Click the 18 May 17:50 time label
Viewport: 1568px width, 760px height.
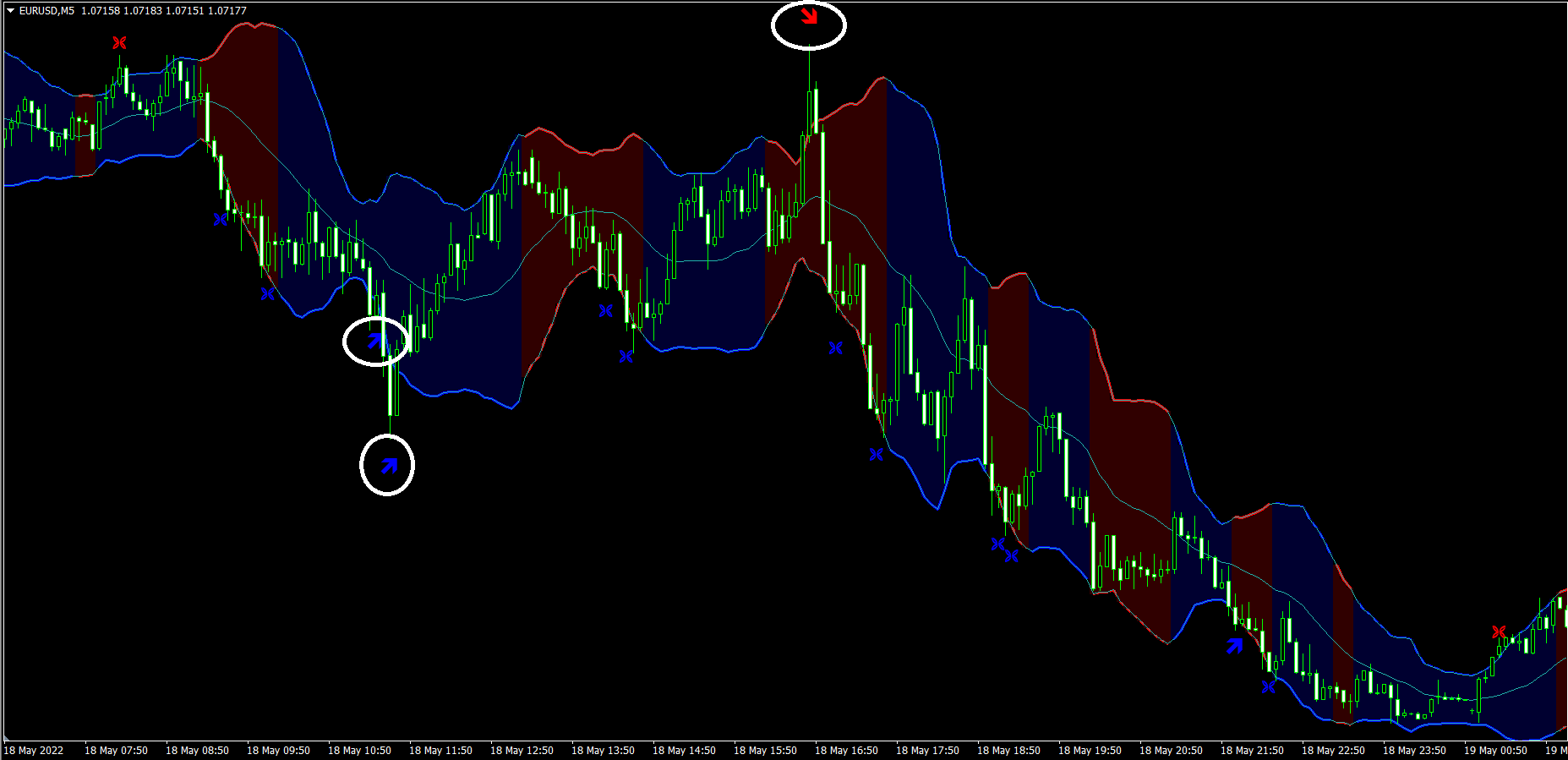click(927, 751)
